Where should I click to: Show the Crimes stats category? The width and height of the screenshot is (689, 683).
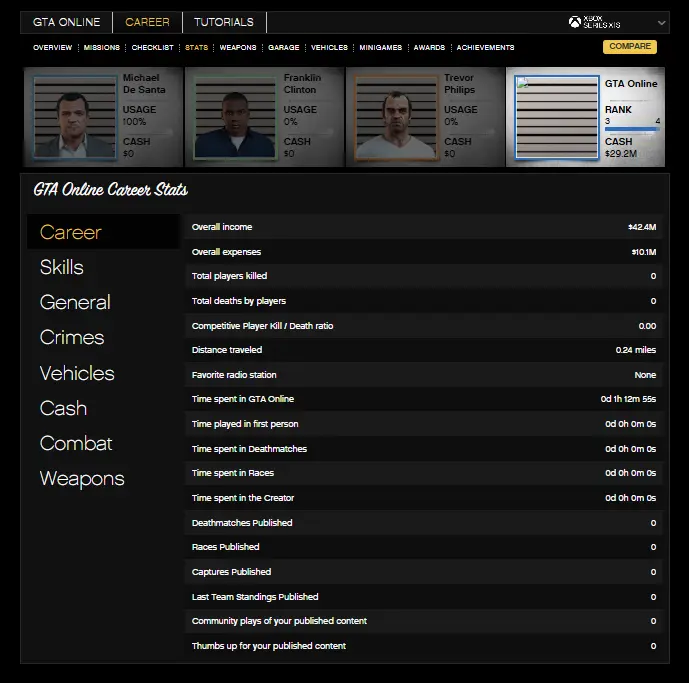[71, 338]
